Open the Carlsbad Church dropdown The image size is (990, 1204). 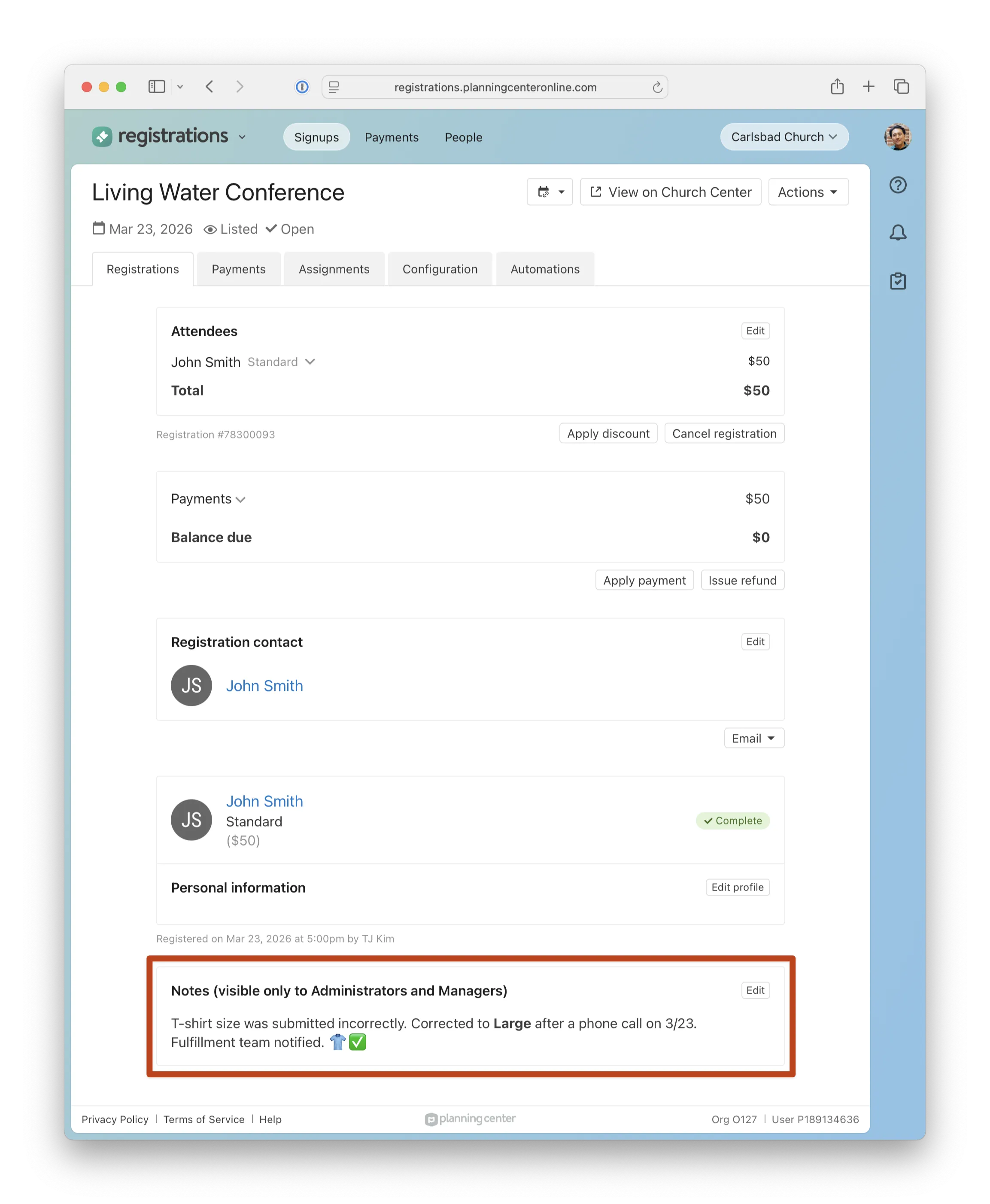click(x=784, y=136)
